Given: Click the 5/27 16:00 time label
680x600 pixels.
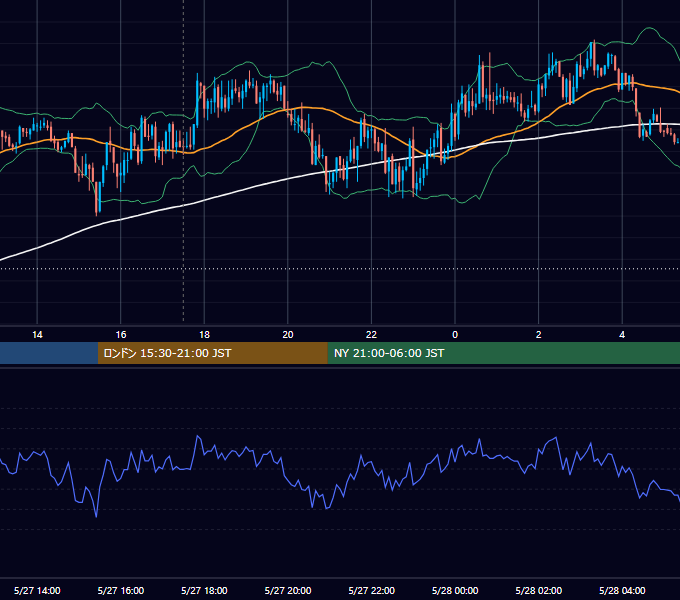Looking at the screenshot, I should [121, 590].
